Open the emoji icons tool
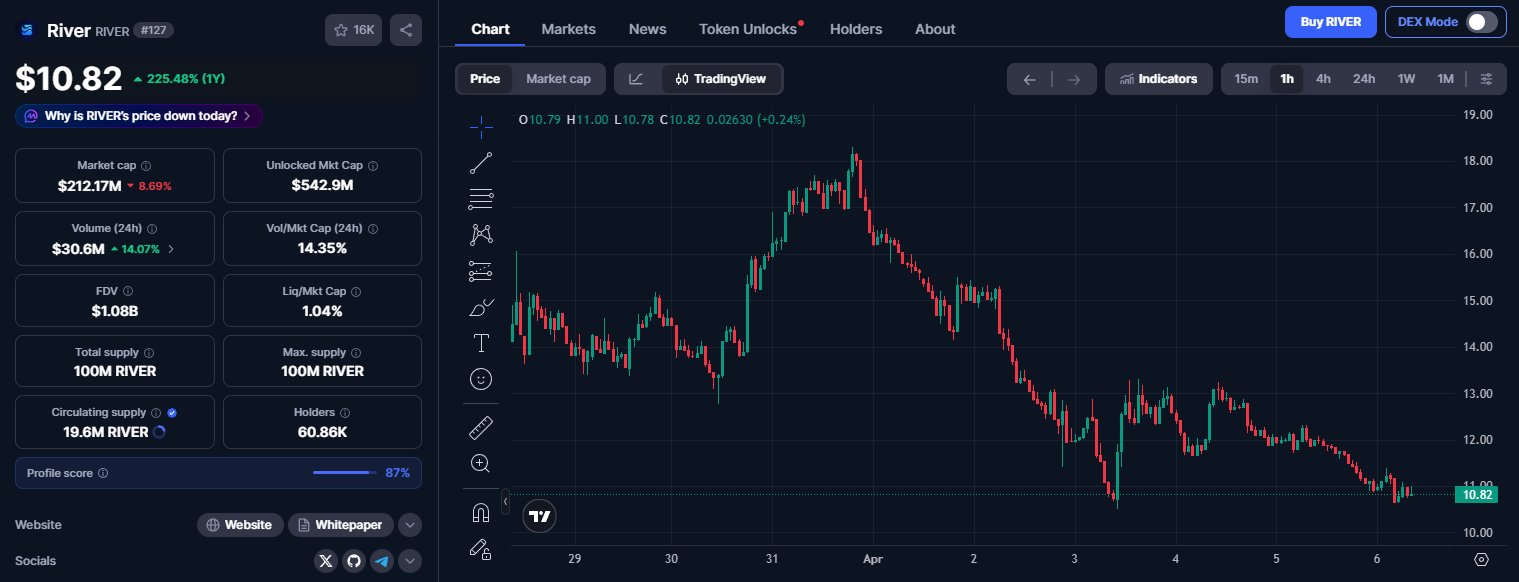Image resolution: width=1519 pixels, height=582 pixels. (x=481, y=379)
